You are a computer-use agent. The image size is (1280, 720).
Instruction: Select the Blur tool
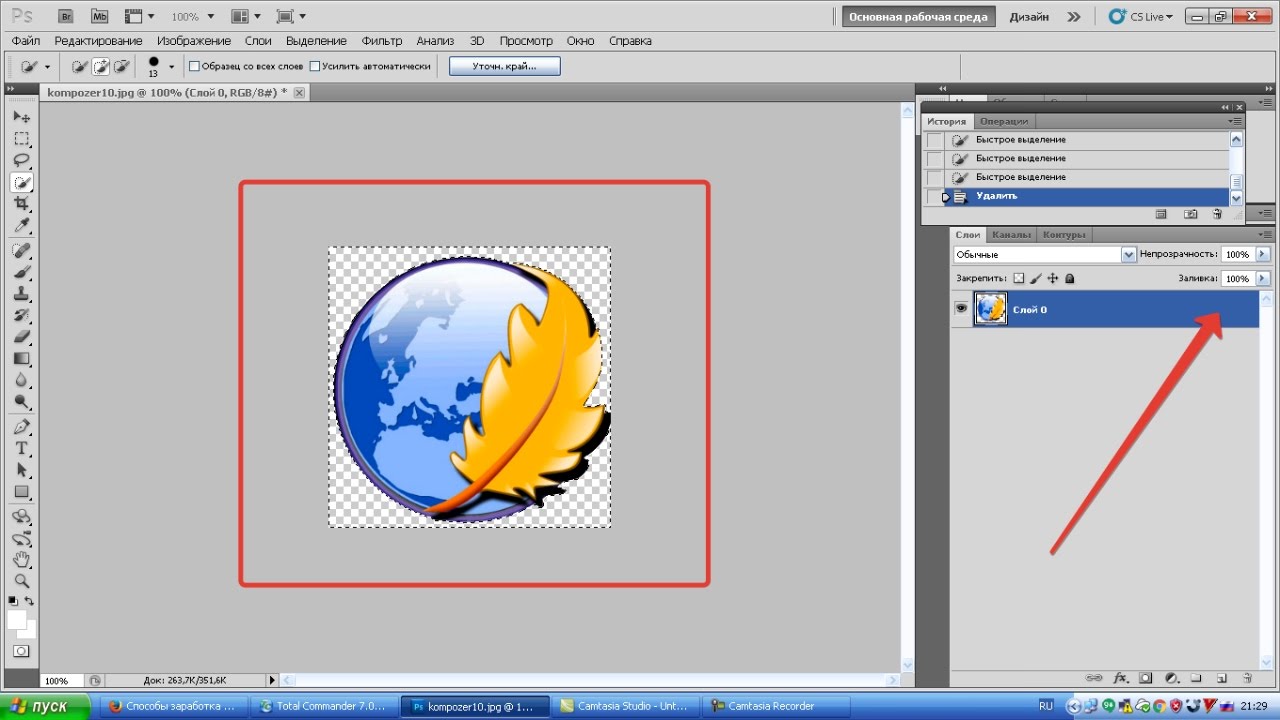point(21,381)
